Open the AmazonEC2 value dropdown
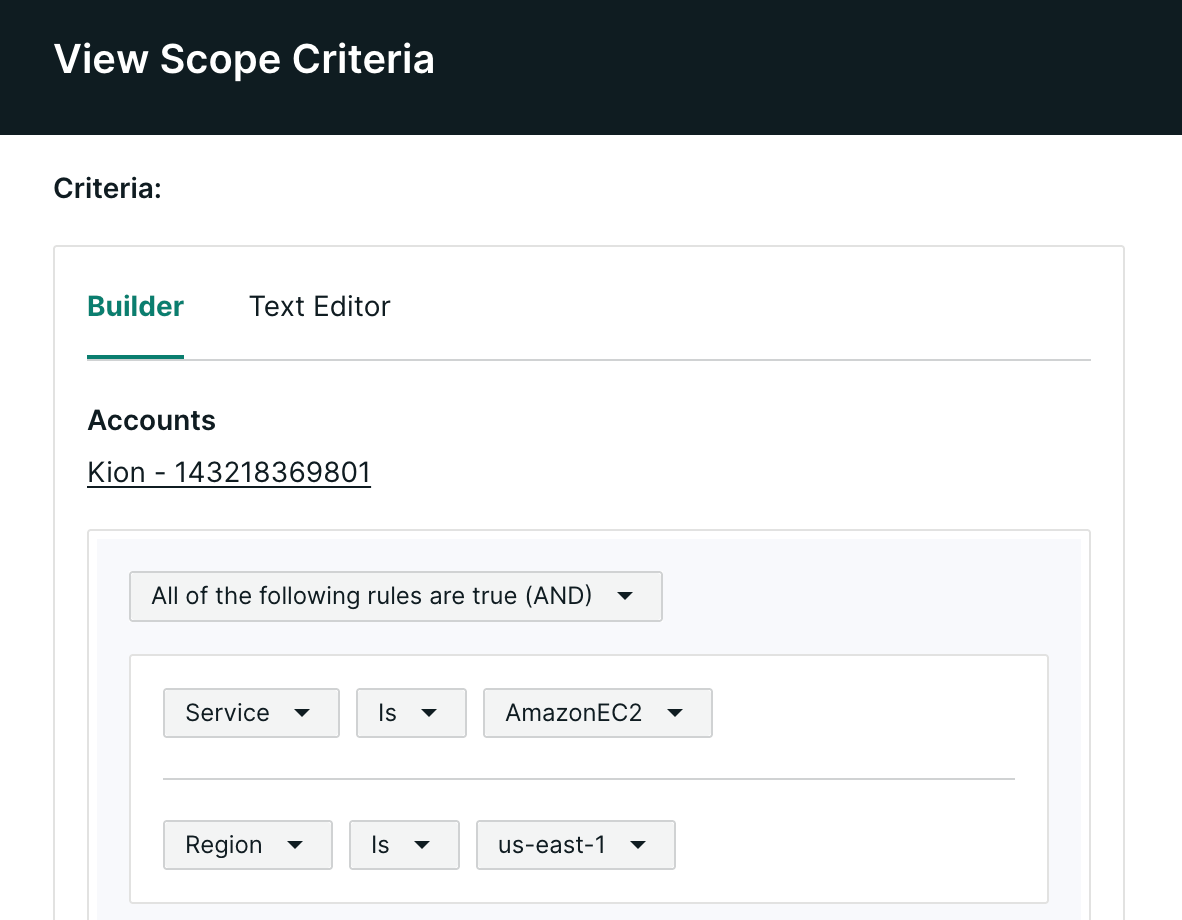 coord(598,713)
